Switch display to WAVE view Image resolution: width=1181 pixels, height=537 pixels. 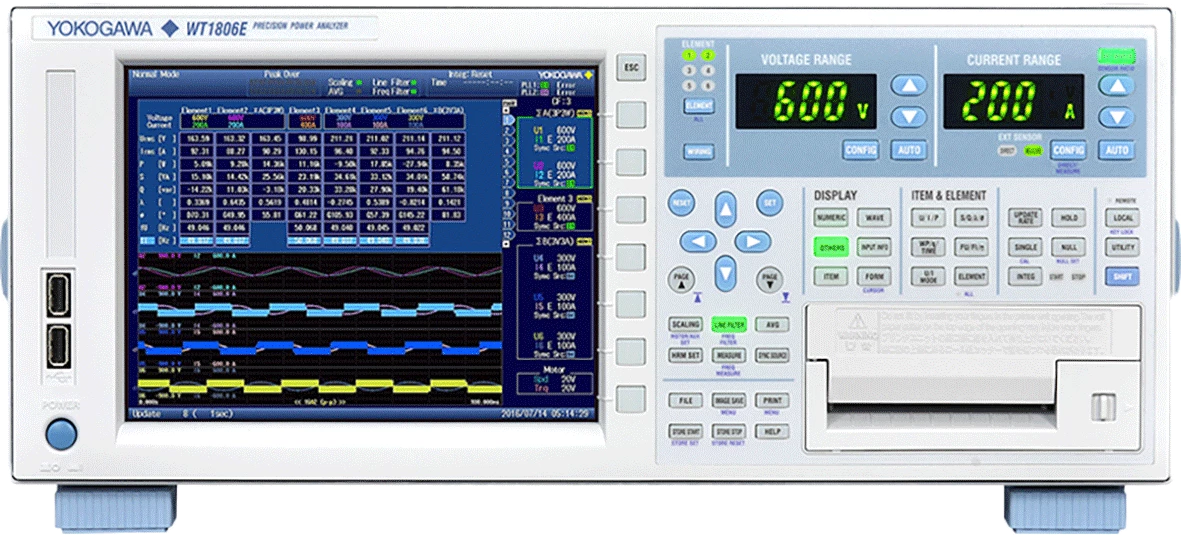(874, 218)
